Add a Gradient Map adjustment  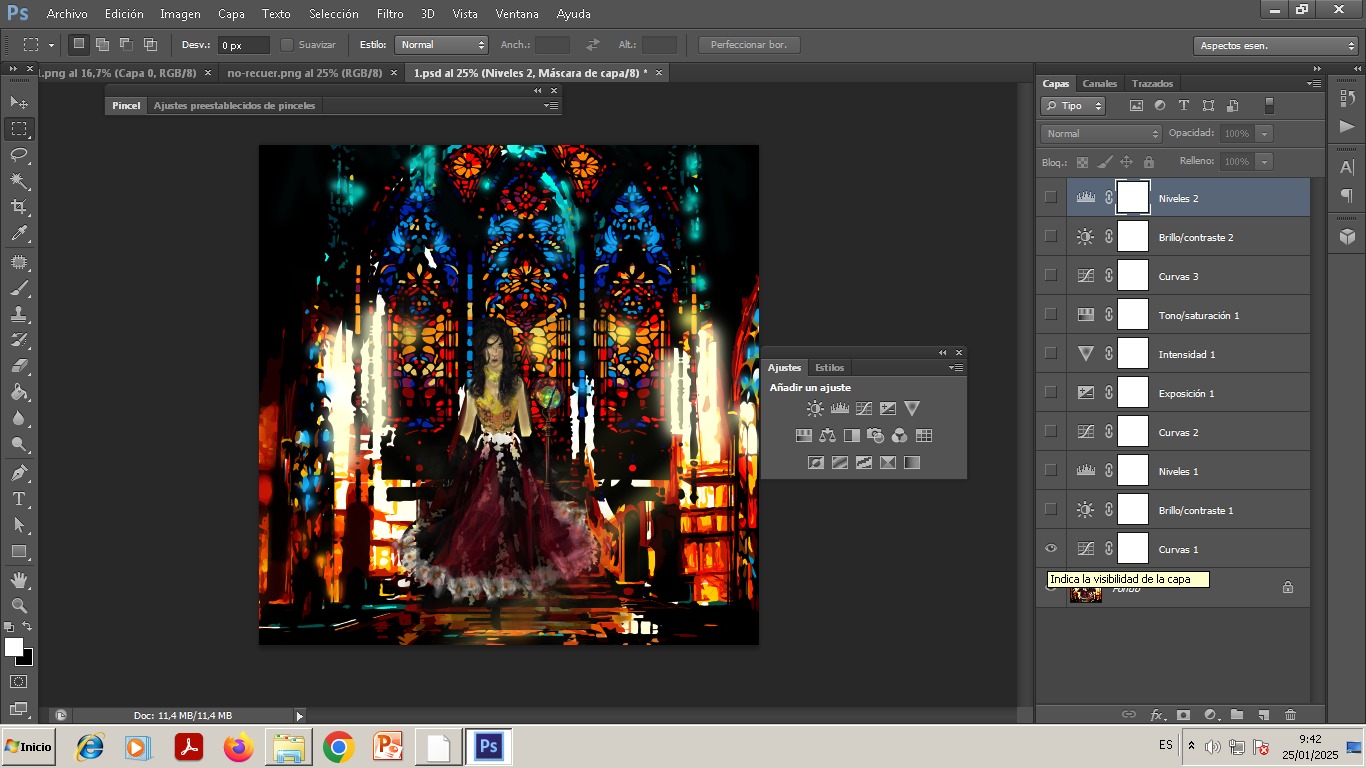coord(912,462)
